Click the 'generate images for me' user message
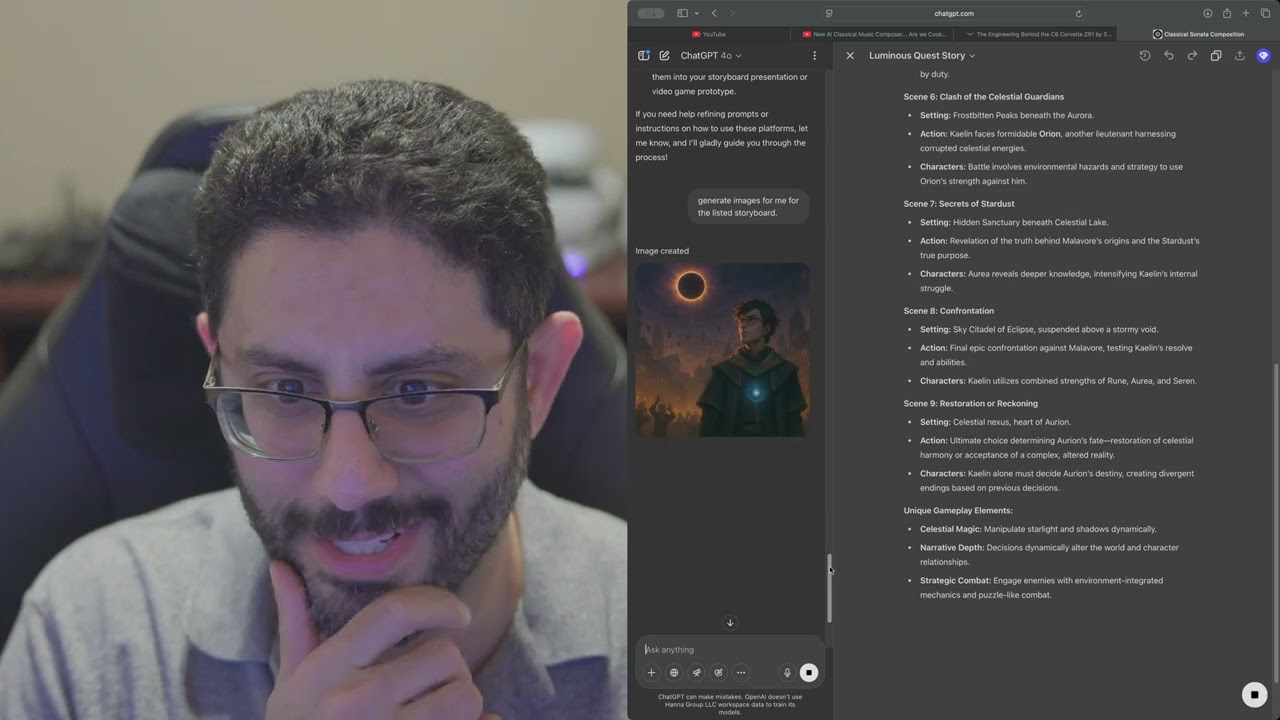Image resolution: width=1280 pixels, height=720 pixels. click(x=748, y=206)
